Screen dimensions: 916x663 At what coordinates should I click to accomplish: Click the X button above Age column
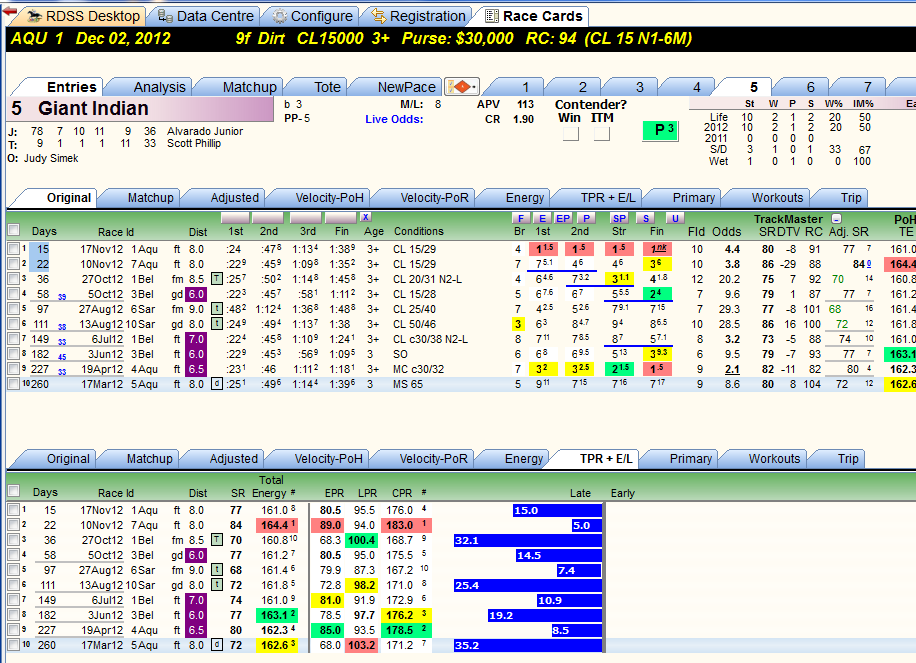click(366, 217)
